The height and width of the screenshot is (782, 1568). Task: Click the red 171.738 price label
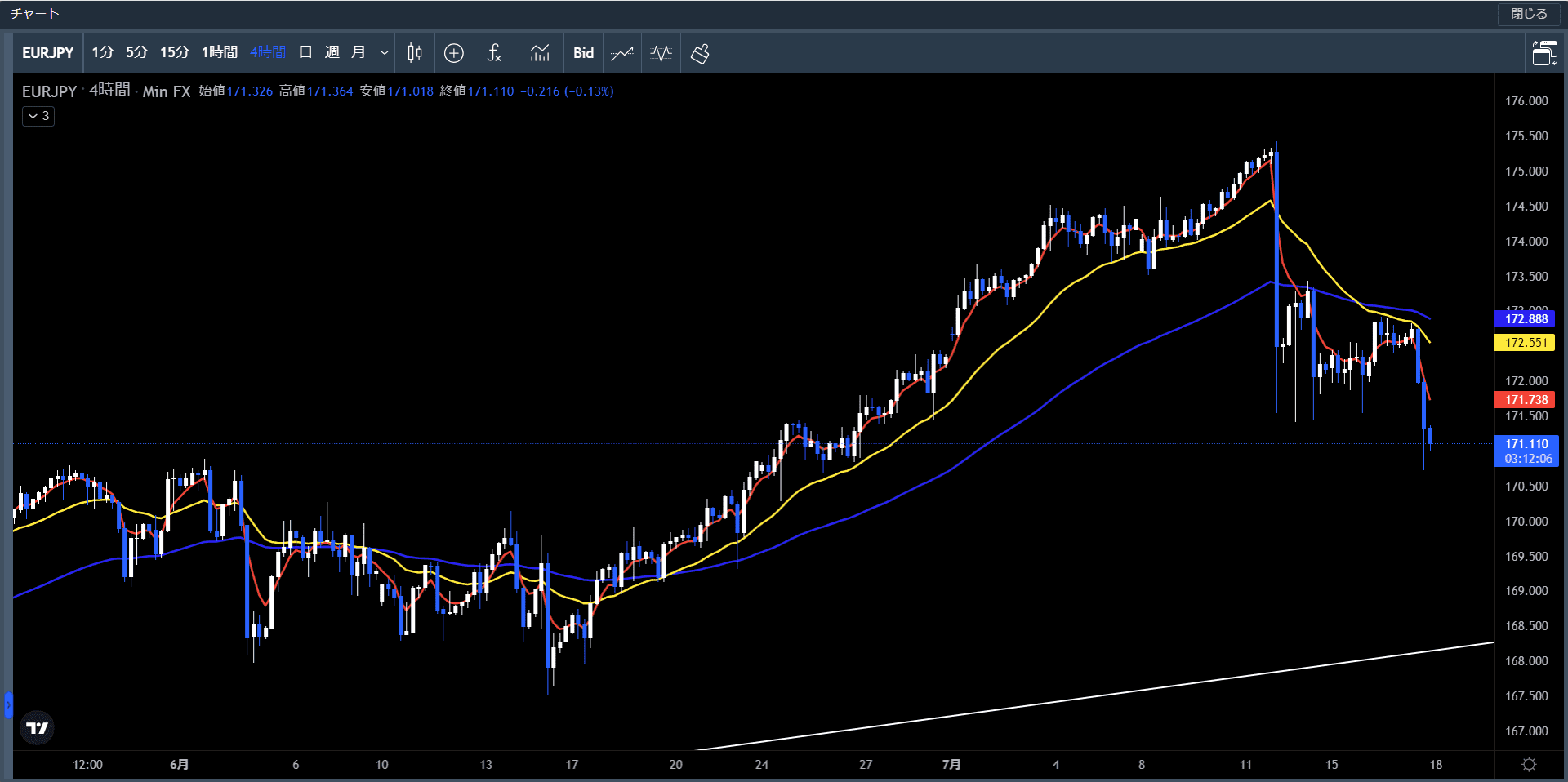[1525, 400]
